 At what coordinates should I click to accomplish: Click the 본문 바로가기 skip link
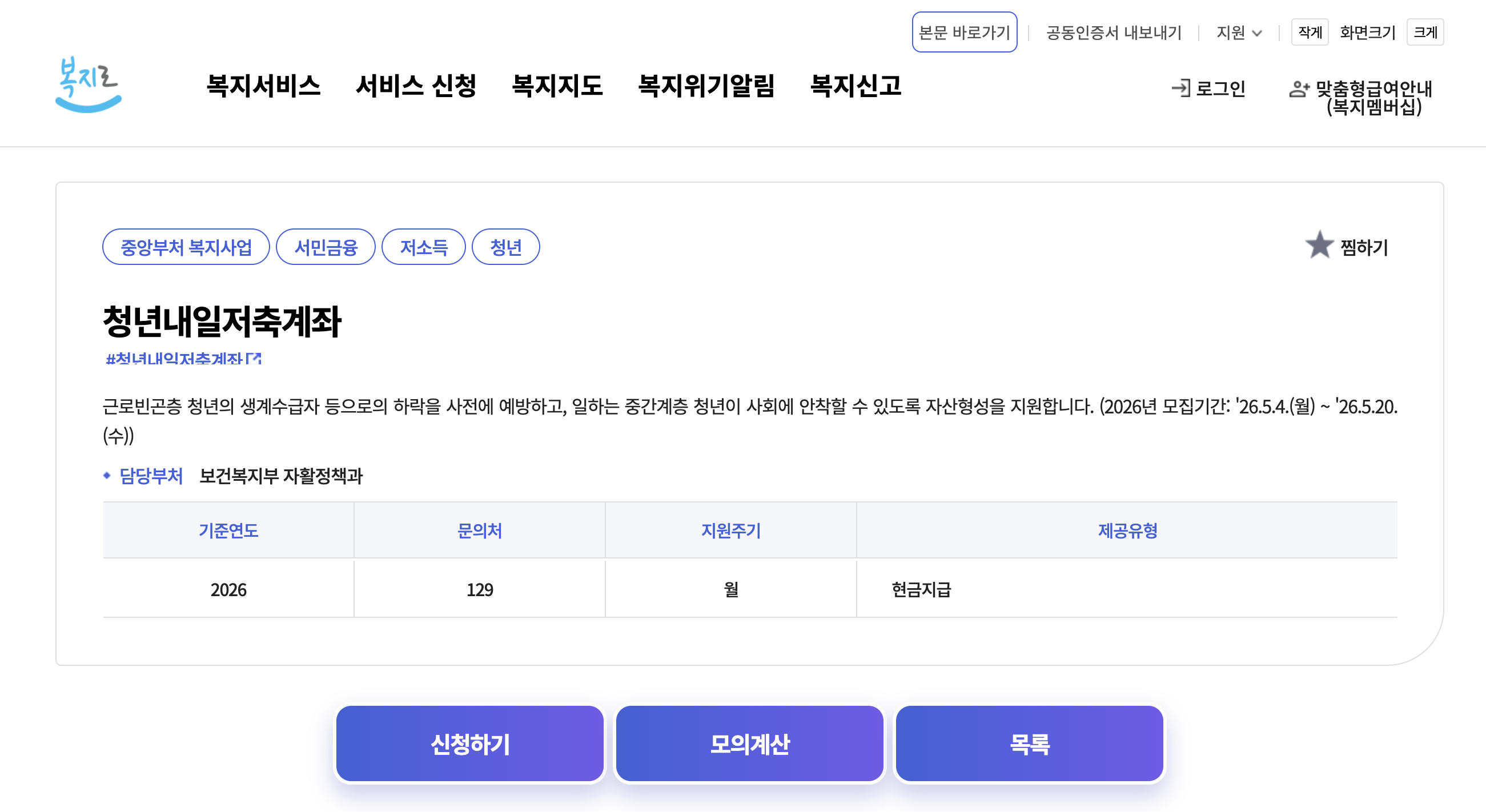(964, 33)
